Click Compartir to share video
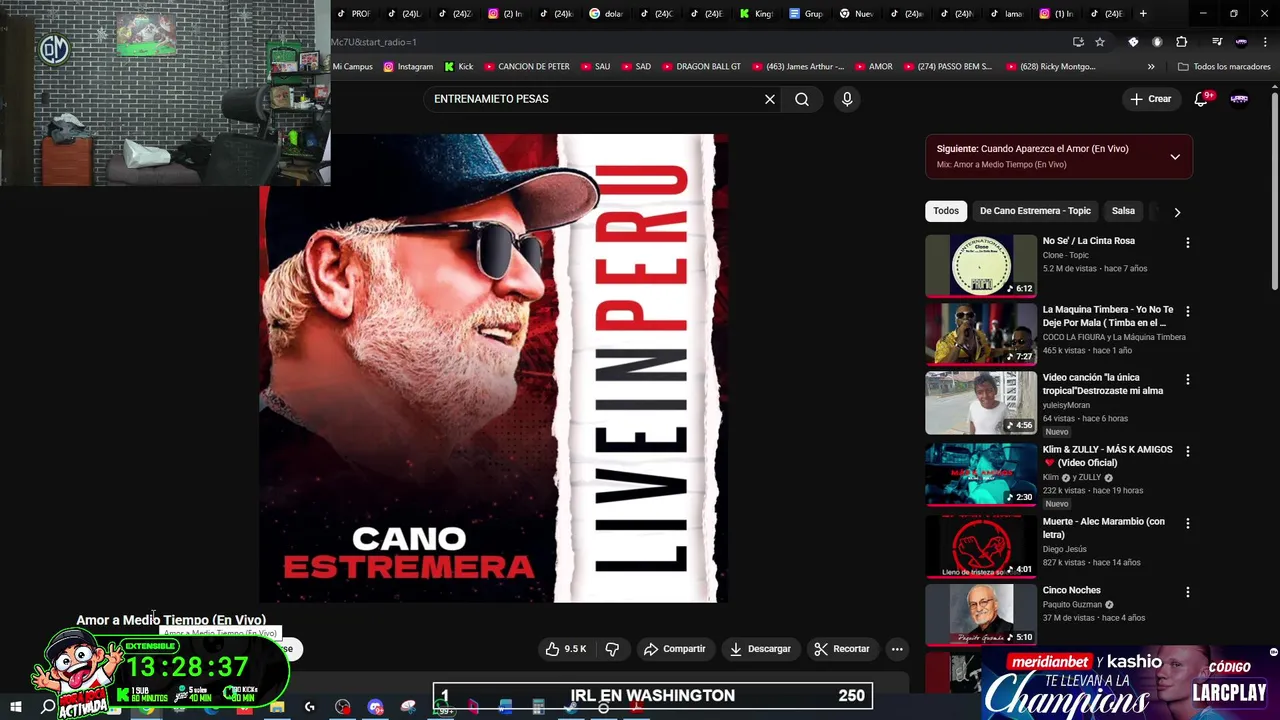This screenshot has width=1280, height=720. point(675,649)
